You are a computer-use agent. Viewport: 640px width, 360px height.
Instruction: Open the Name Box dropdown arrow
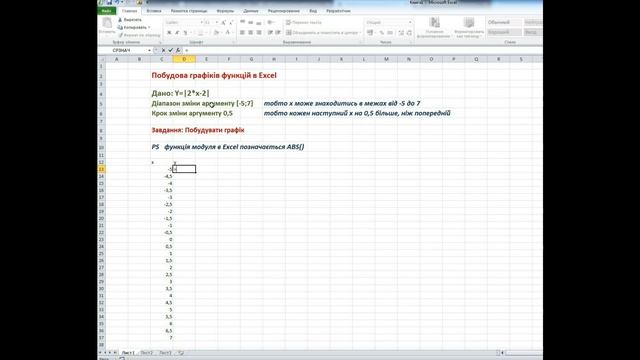[x=149, y=50]
